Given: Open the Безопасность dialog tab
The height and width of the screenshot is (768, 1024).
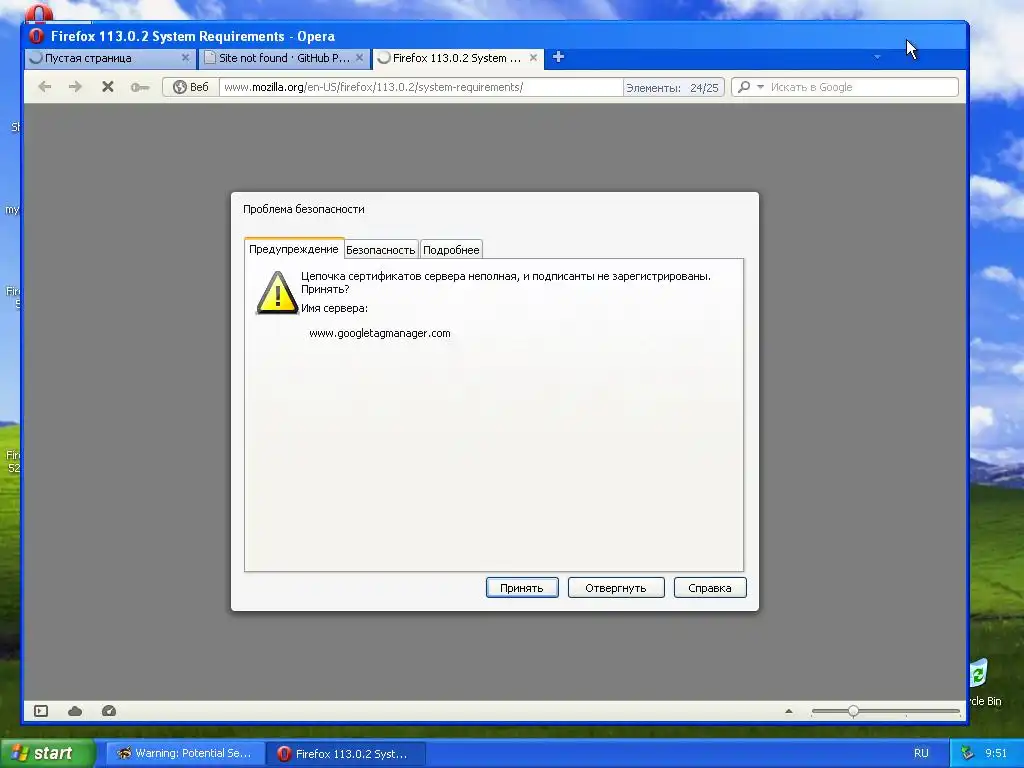Looking at the screenshot, I should (381, 249).
